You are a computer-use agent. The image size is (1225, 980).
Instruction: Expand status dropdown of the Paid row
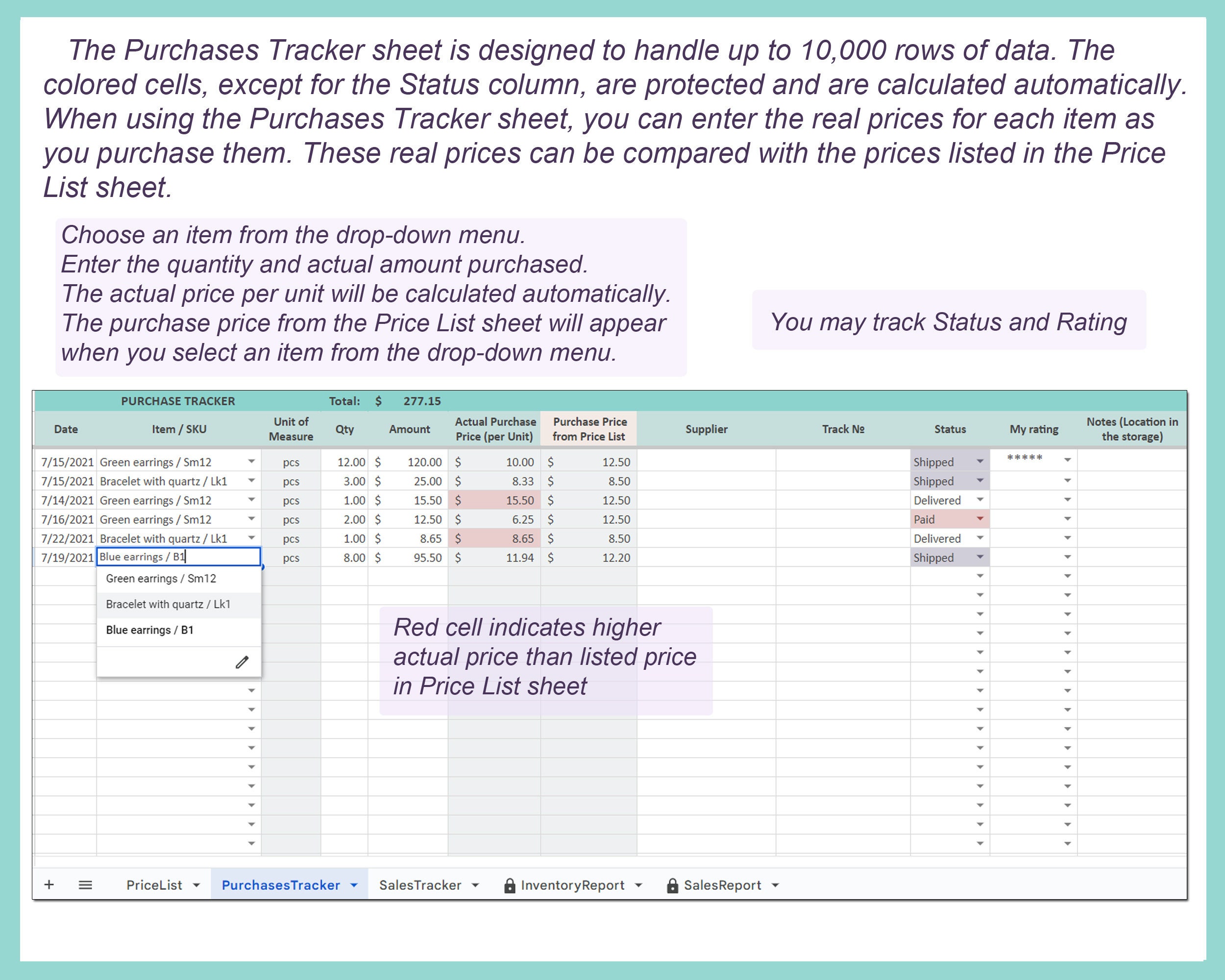(x=980, y=519)
